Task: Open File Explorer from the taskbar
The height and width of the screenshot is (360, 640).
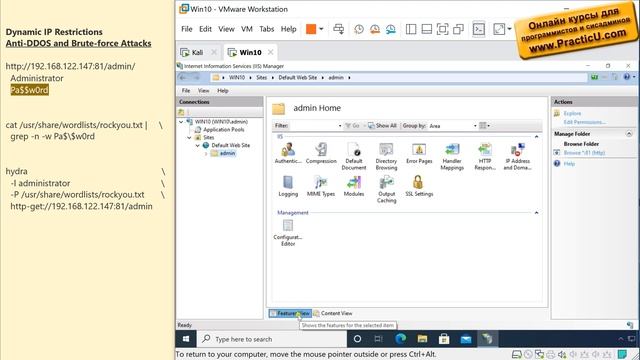Action: pos(422,339)
